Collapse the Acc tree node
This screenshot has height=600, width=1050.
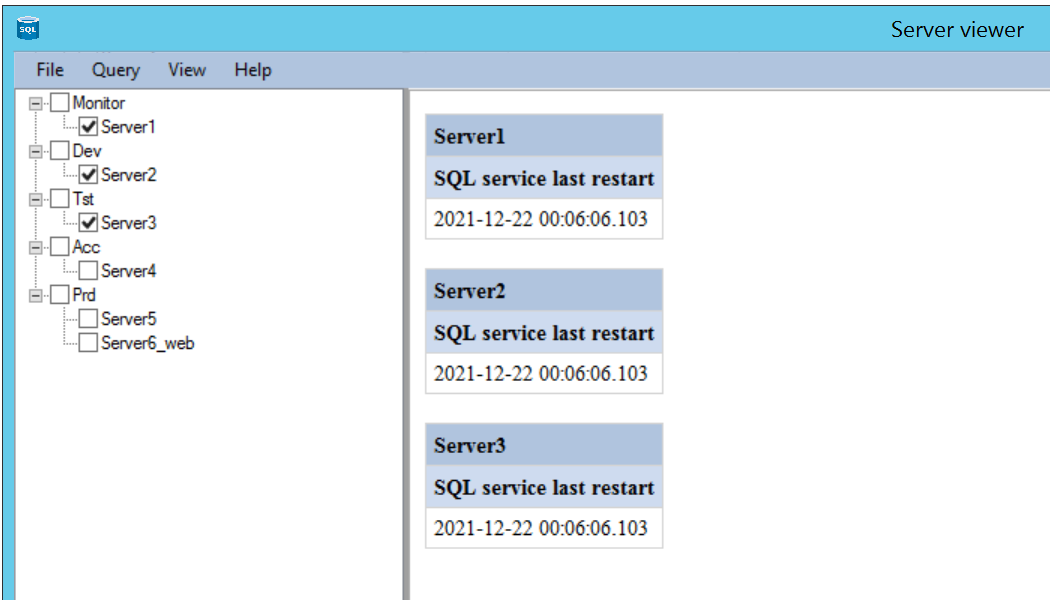click(x=36, y=247)
